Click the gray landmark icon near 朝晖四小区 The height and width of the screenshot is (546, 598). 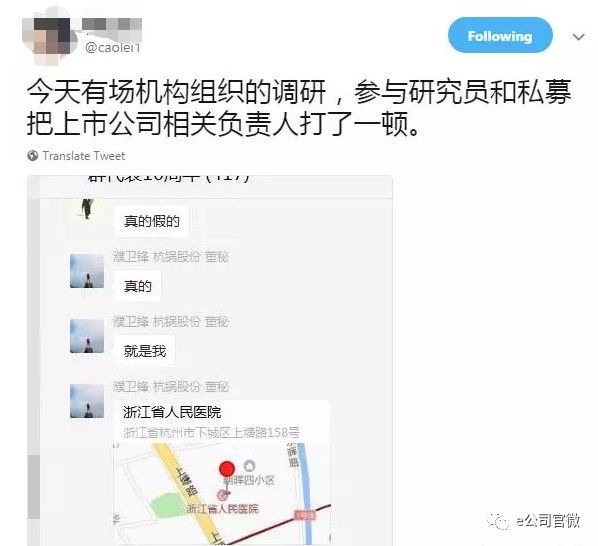point(249,466)
